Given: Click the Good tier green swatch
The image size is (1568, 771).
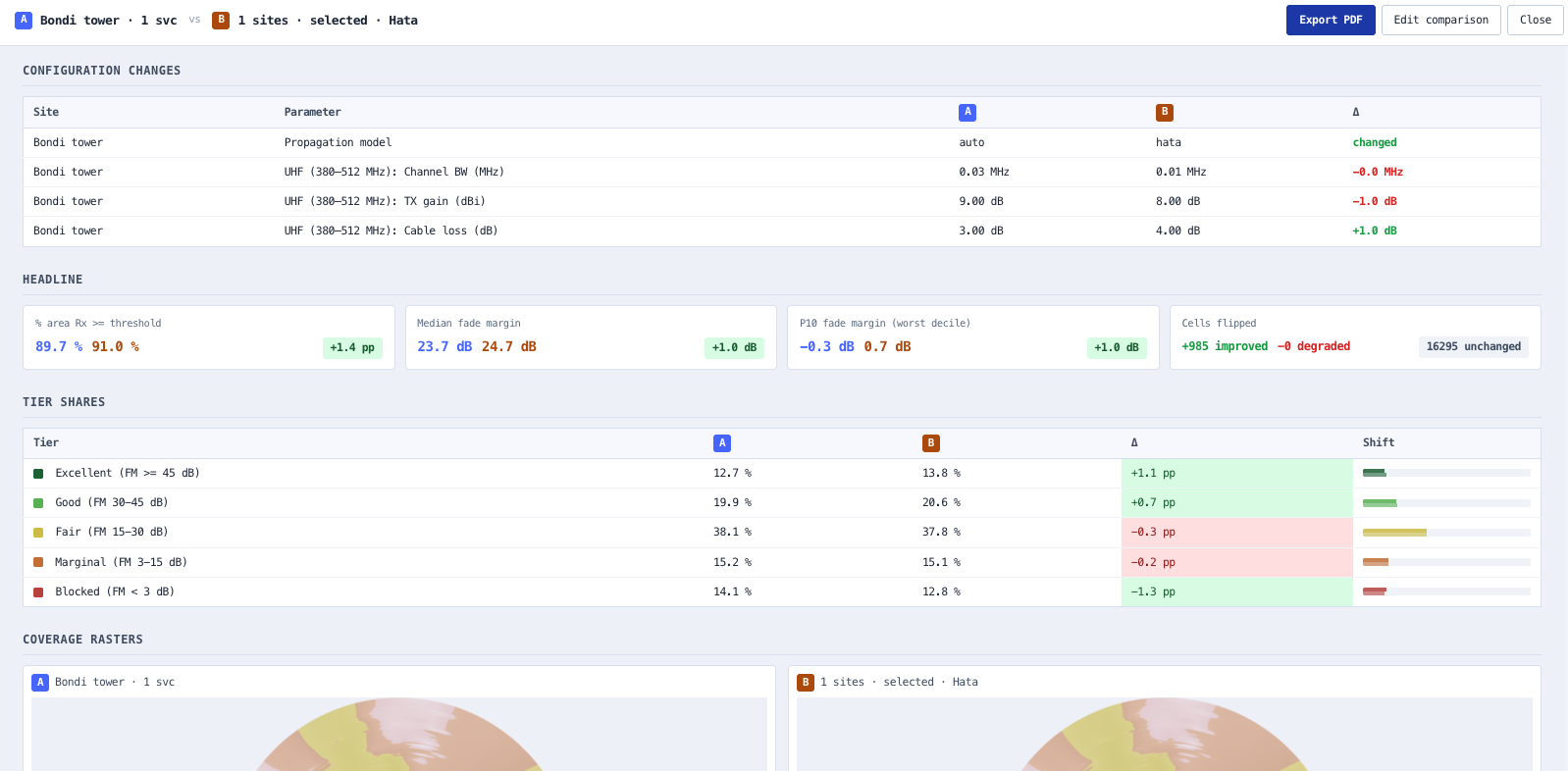Looking at the screenshot, I should pyautogui.click(x=38, y=503).
